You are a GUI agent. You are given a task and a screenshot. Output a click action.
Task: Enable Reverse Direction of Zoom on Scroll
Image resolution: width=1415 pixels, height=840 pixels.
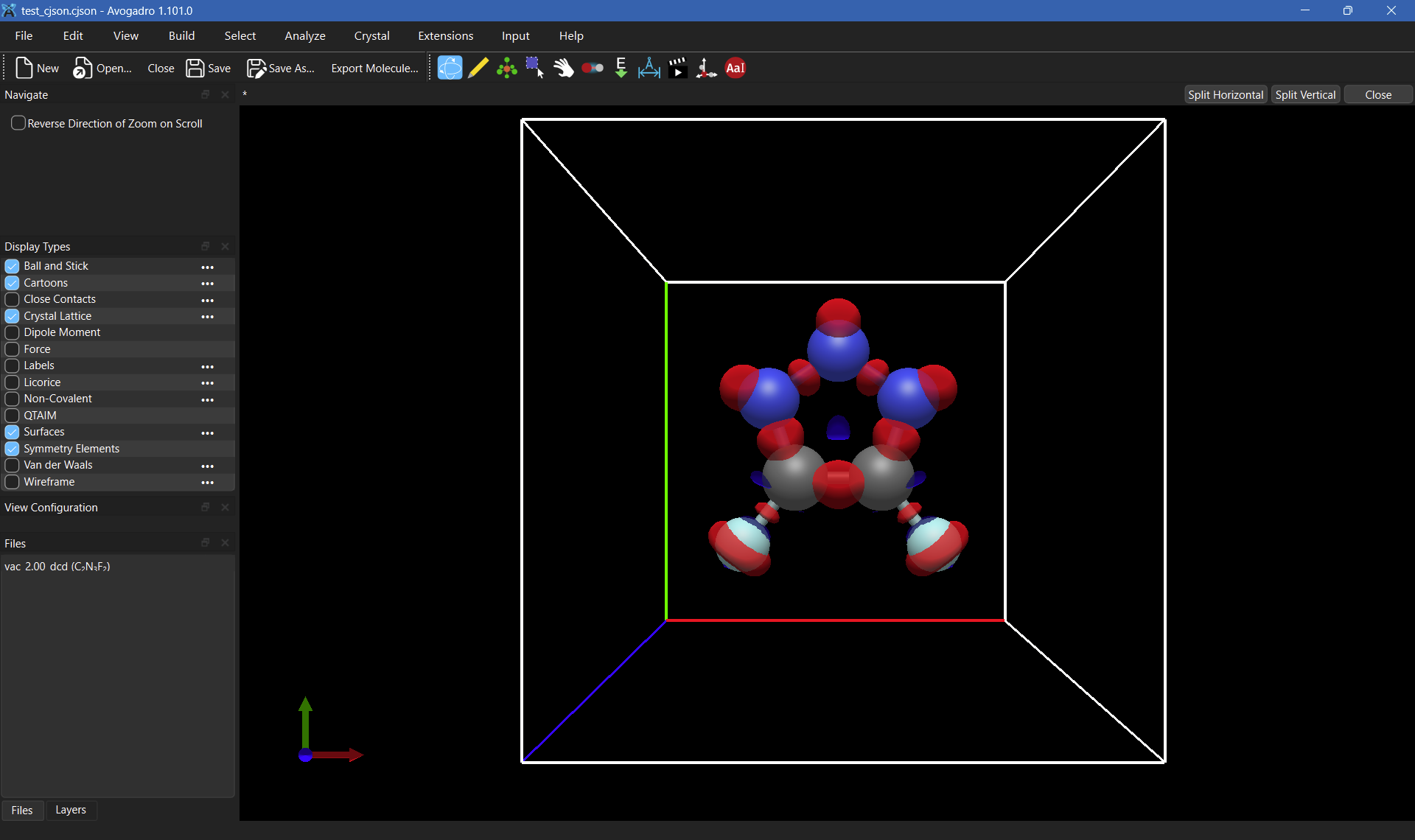click(x=18, y=123)
